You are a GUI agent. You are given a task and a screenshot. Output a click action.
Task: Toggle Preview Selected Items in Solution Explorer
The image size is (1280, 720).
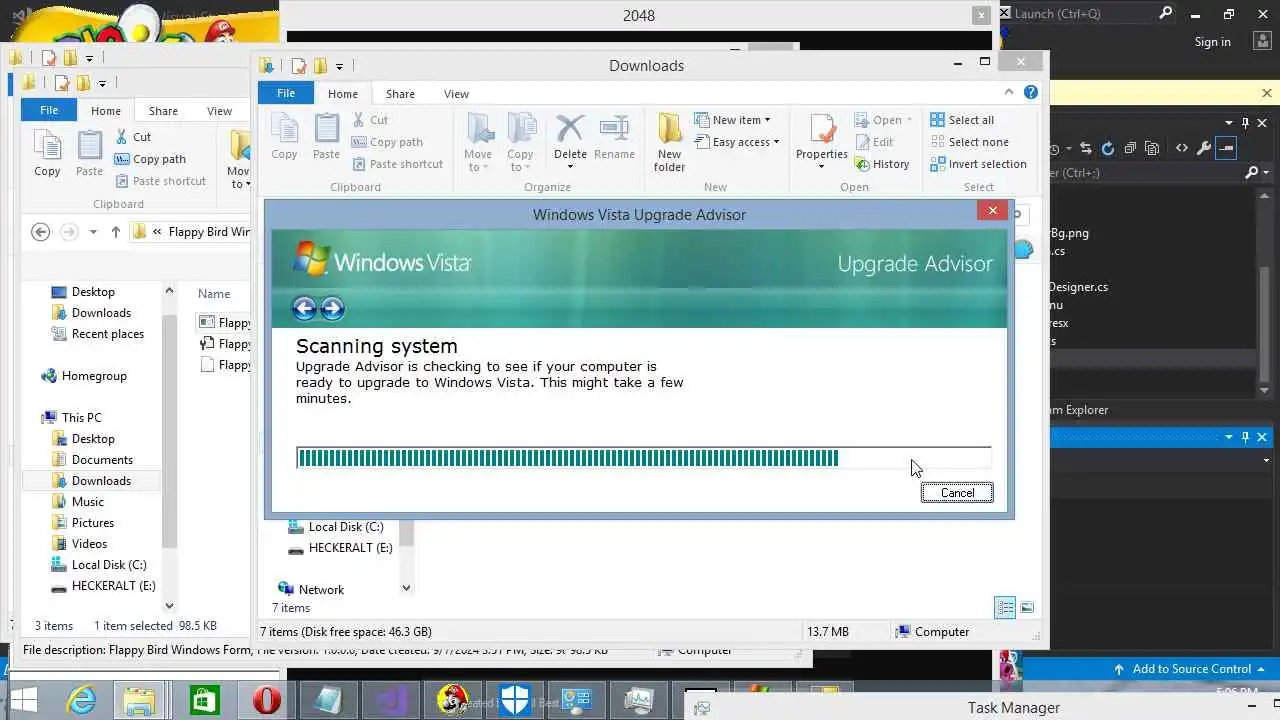pos(1227,148)
